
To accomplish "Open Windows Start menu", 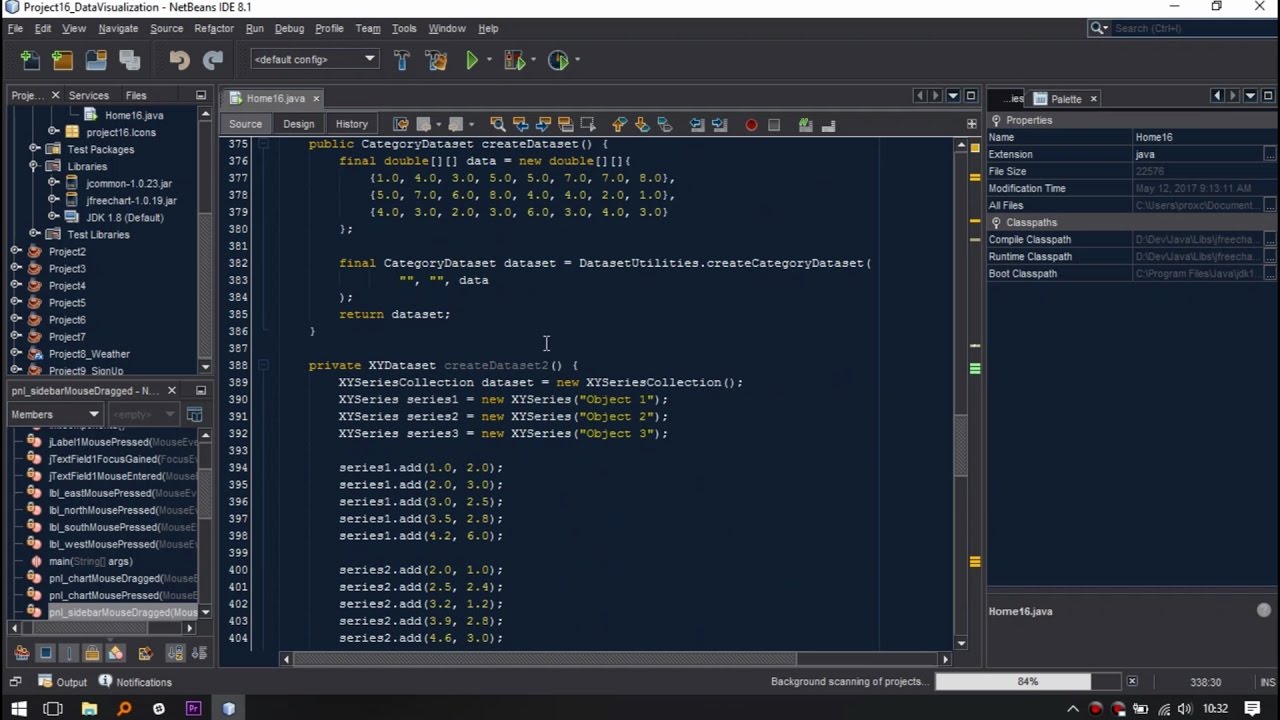I will (18, 709).
